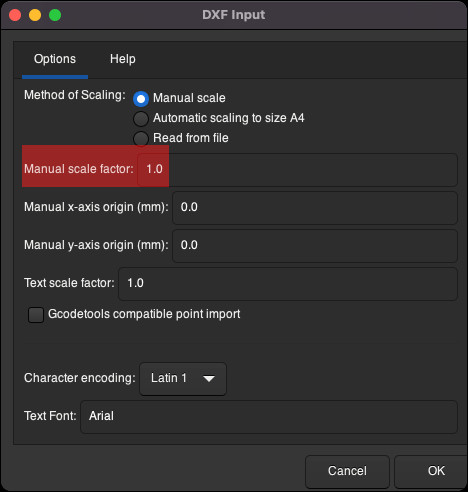Click the Text Font field with Arial
468x492 pixels.
[269, 417]
